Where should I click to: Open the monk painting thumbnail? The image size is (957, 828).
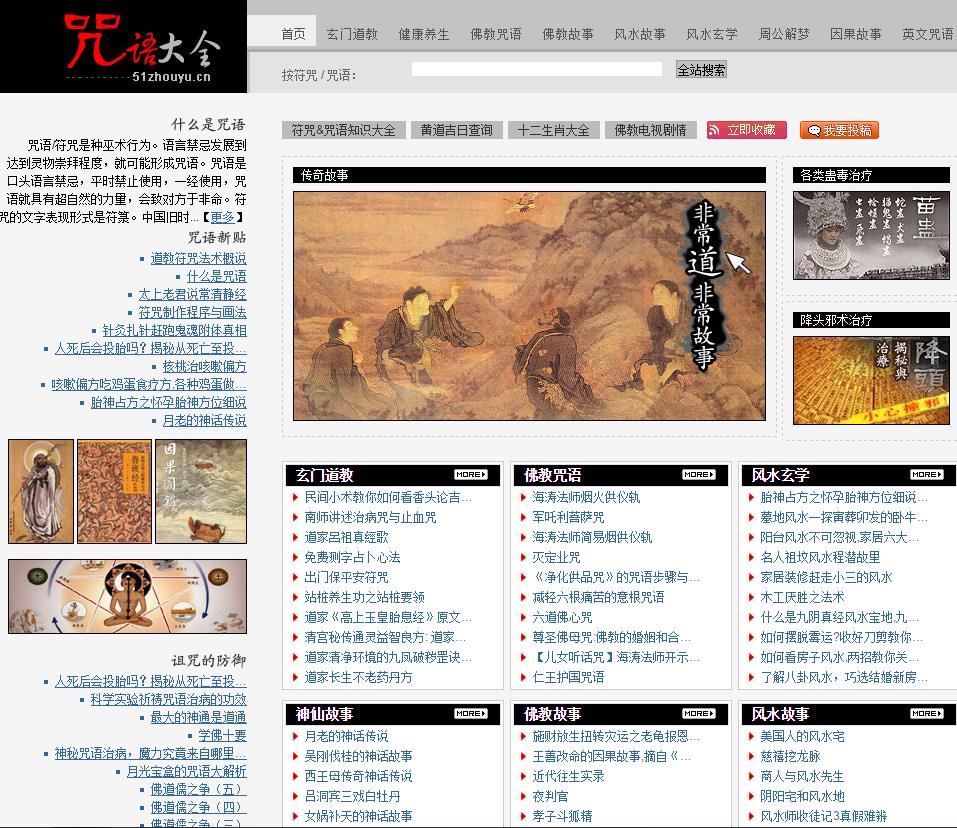tap(41, 491)
